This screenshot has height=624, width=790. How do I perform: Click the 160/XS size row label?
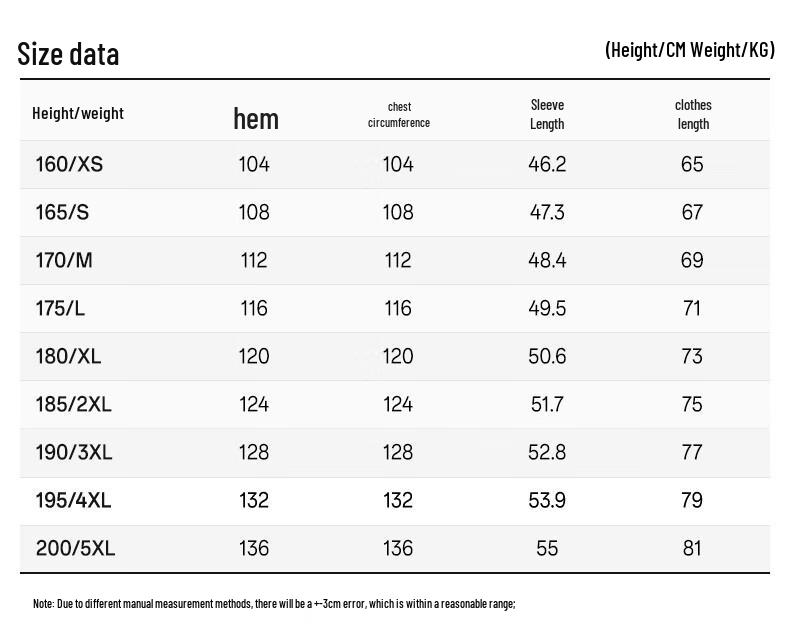pyautogui.click(x=69, y=164)
